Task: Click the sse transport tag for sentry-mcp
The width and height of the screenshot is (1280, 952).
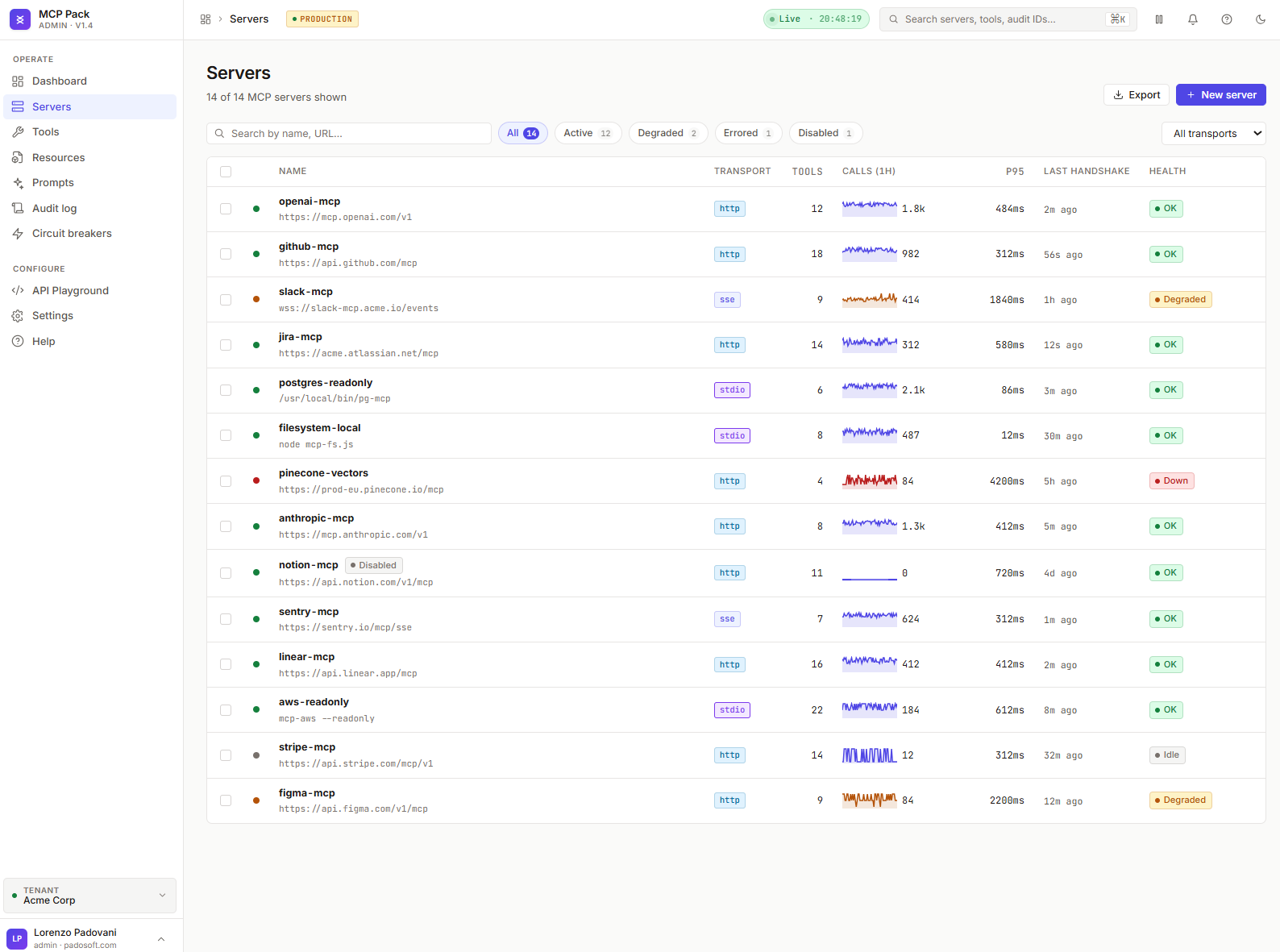Action: tap(727, 619)
